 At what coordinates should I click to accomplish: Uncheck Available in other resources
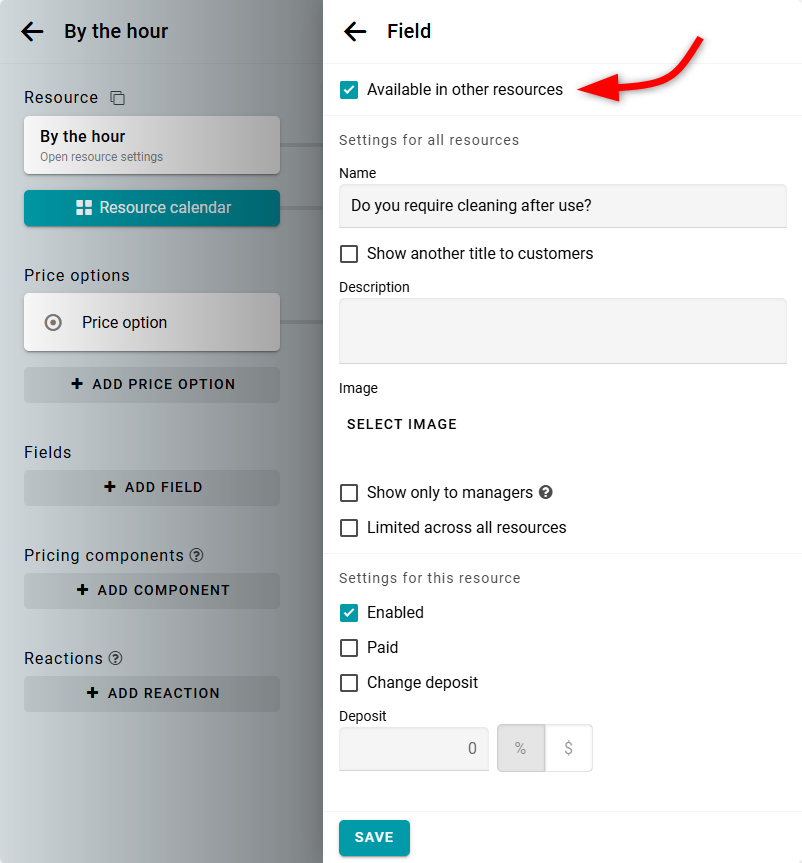coord(349,90)
